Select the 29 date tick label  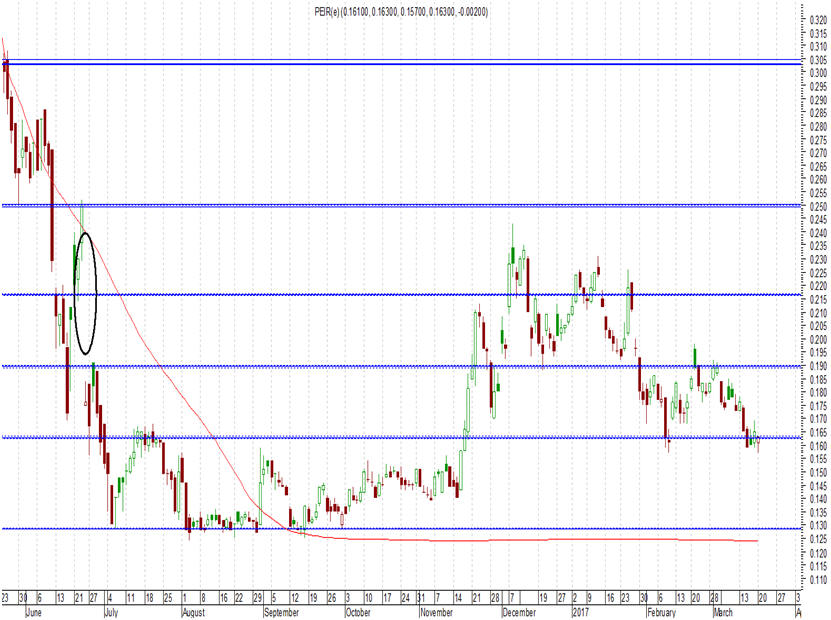[x=258, y=598]
